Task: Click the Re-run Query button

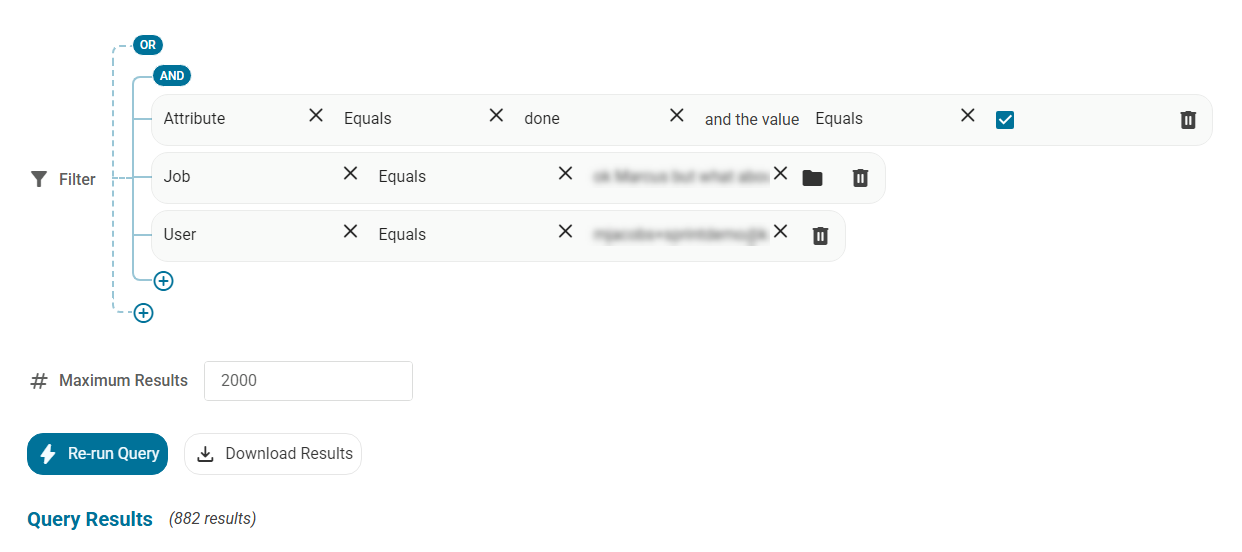Action: (x=97, y=454)
